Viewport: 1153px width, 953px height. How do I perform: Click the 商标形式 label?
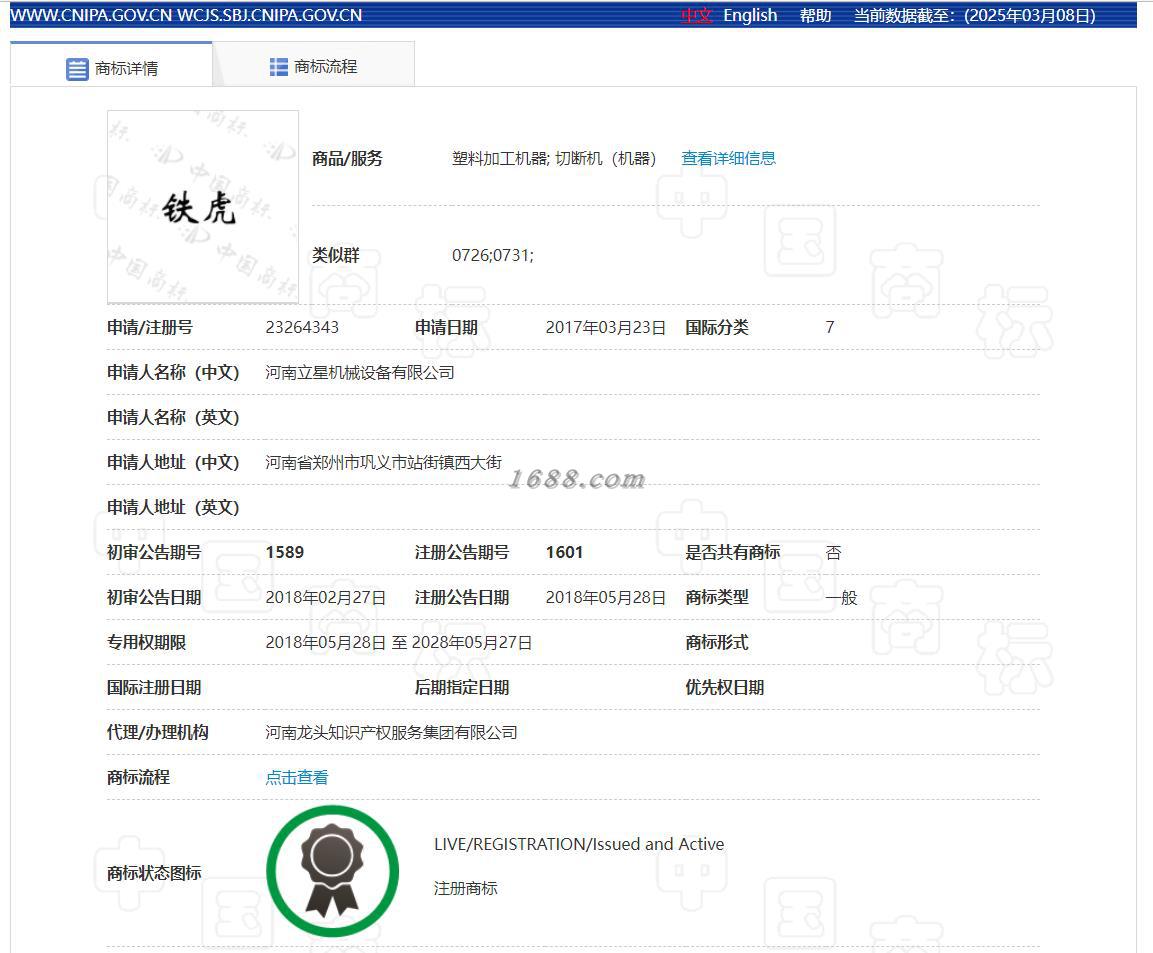pyautogui.click(x=717, y=643)
